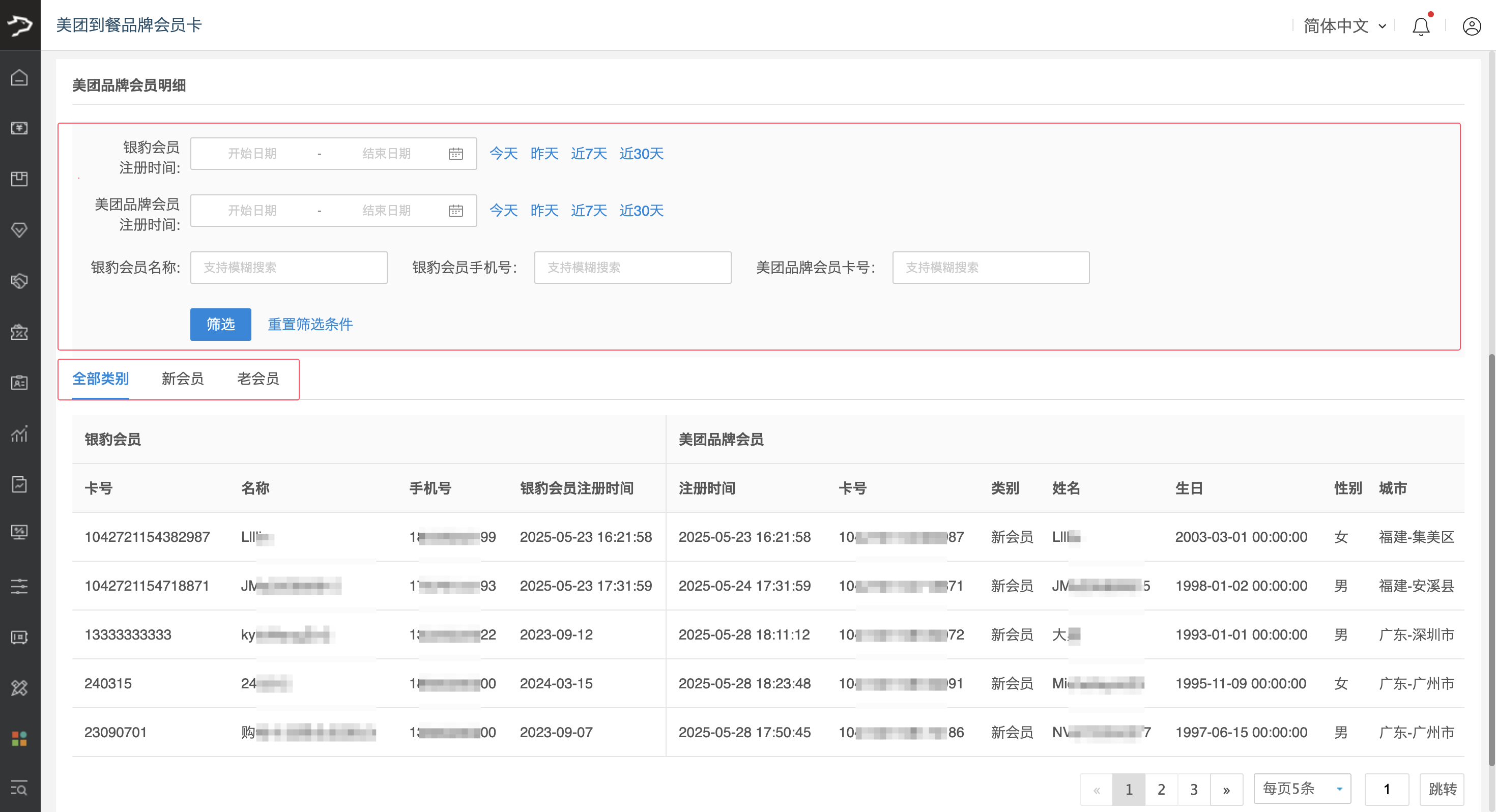Click card number 23090701
This screenshot has width=1496, height=812.
coord(116,732)
